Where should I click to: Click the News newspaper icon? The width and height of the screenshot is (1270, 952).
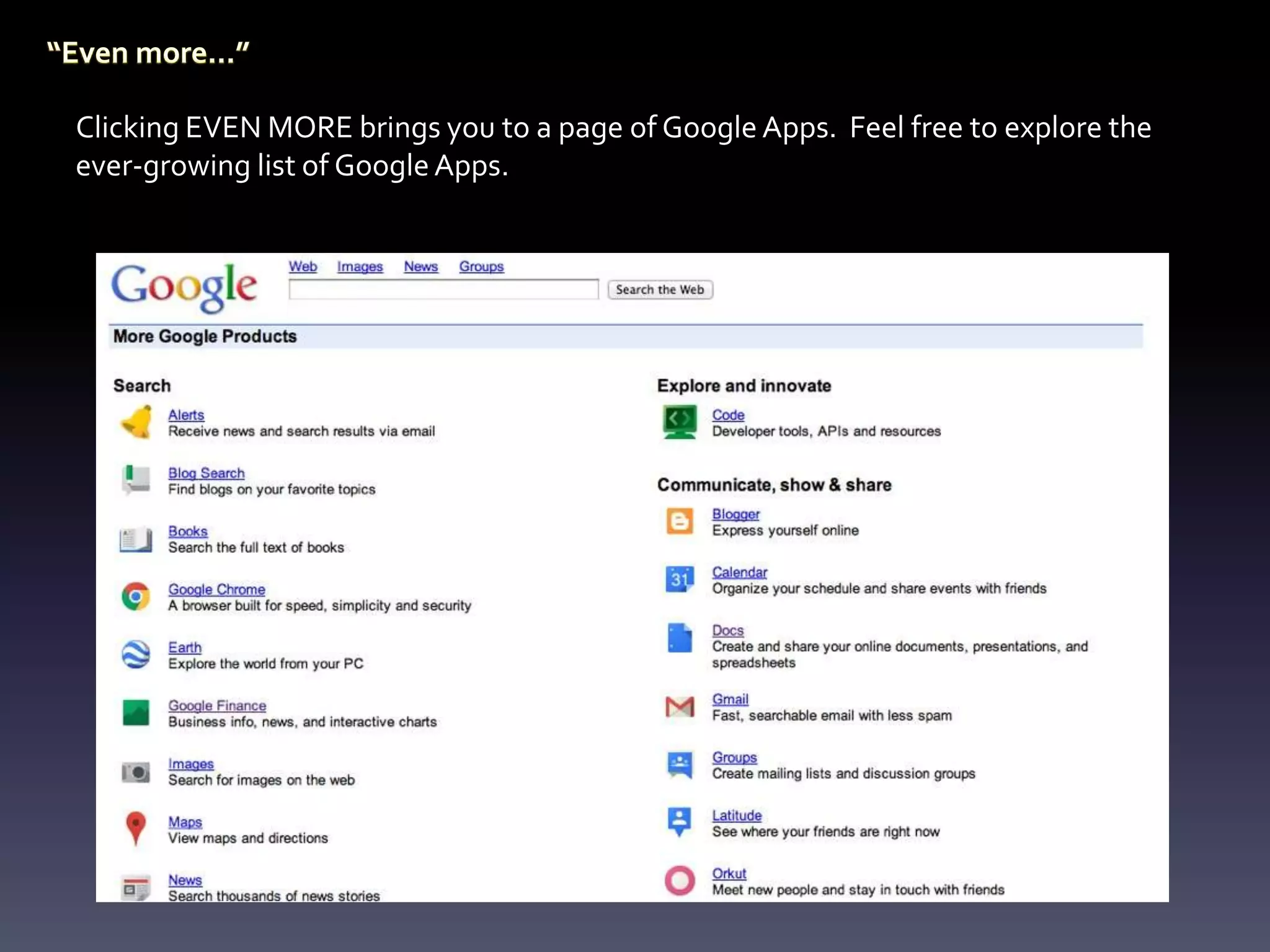pyautogui.click(x=136, y=888)
